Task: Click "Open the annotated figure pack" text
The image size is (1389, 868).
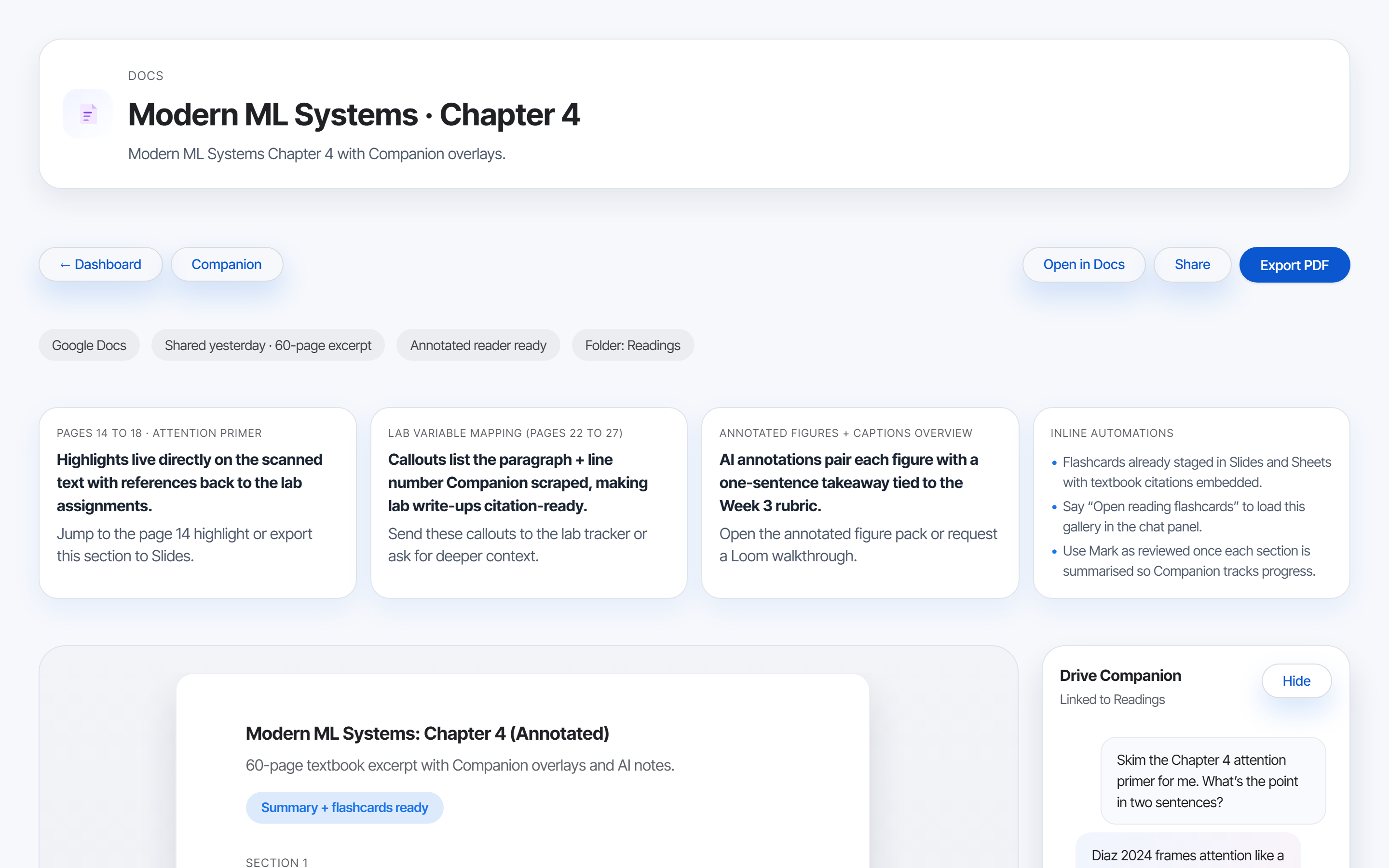Action: pyautogui.click(x=858, y=545)
